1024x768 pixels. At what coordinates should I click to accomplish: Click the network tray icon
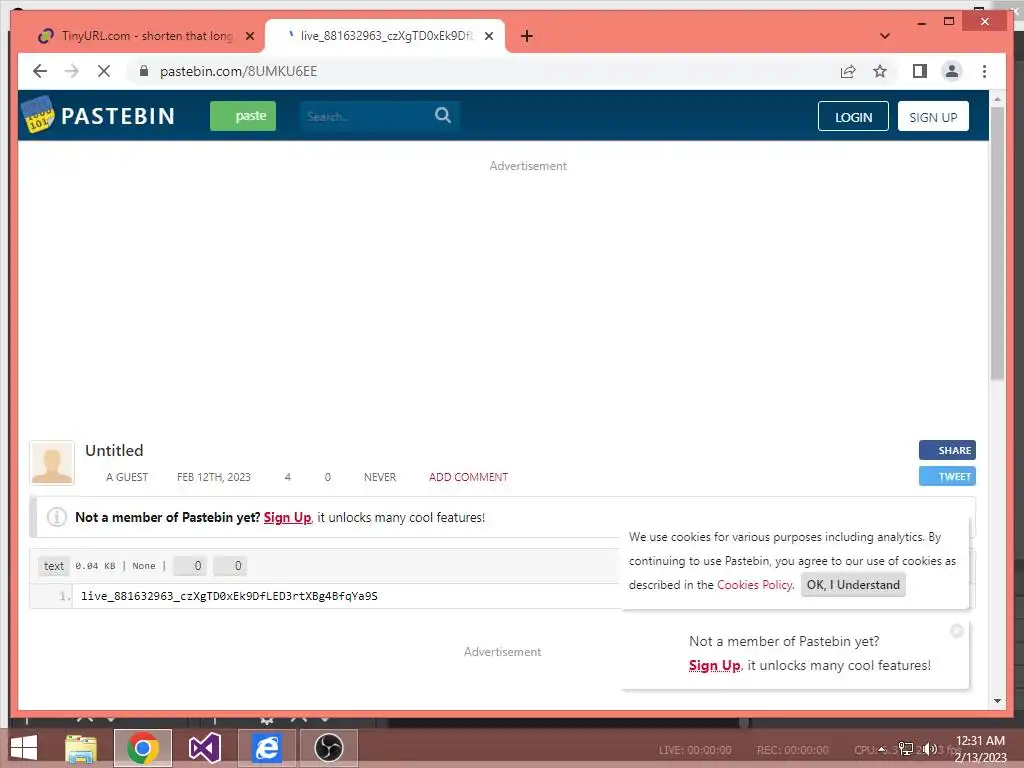click(906, 749)
